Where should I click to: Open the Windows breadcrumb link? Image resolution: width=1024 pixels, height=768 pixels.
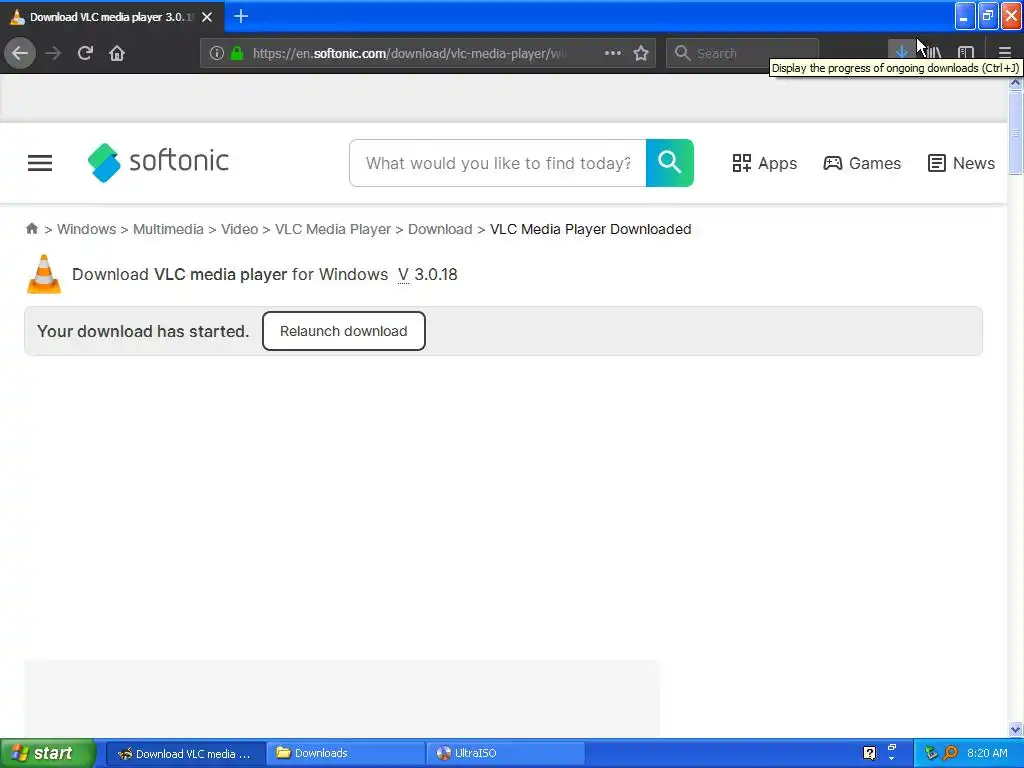tap(86, 229)
